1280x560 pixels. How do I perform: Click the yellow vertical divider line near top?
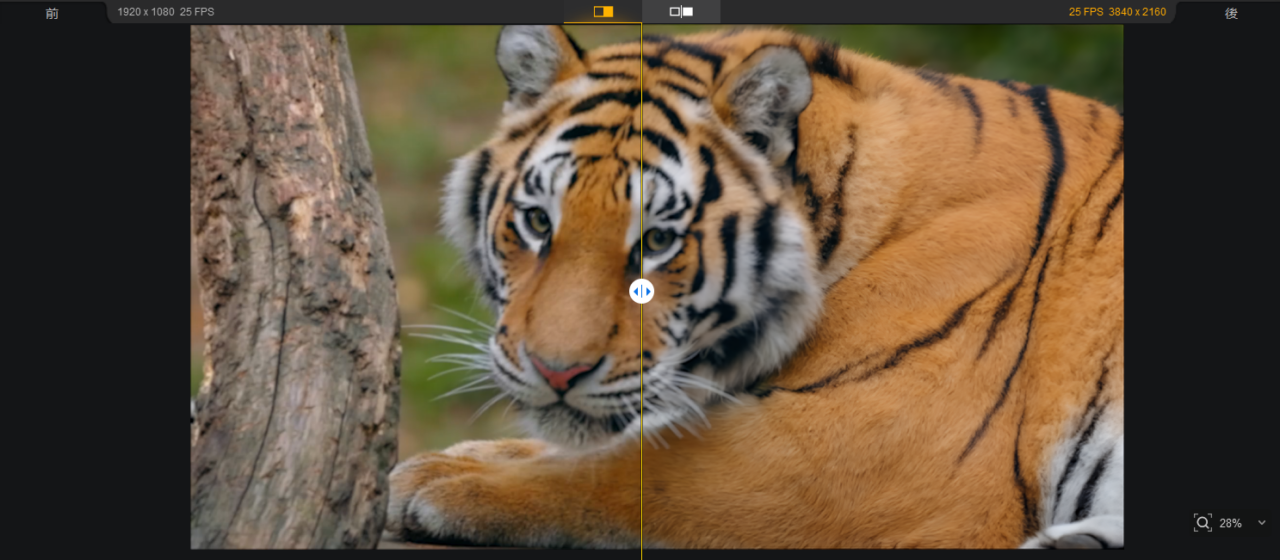(x=641, y=60)
